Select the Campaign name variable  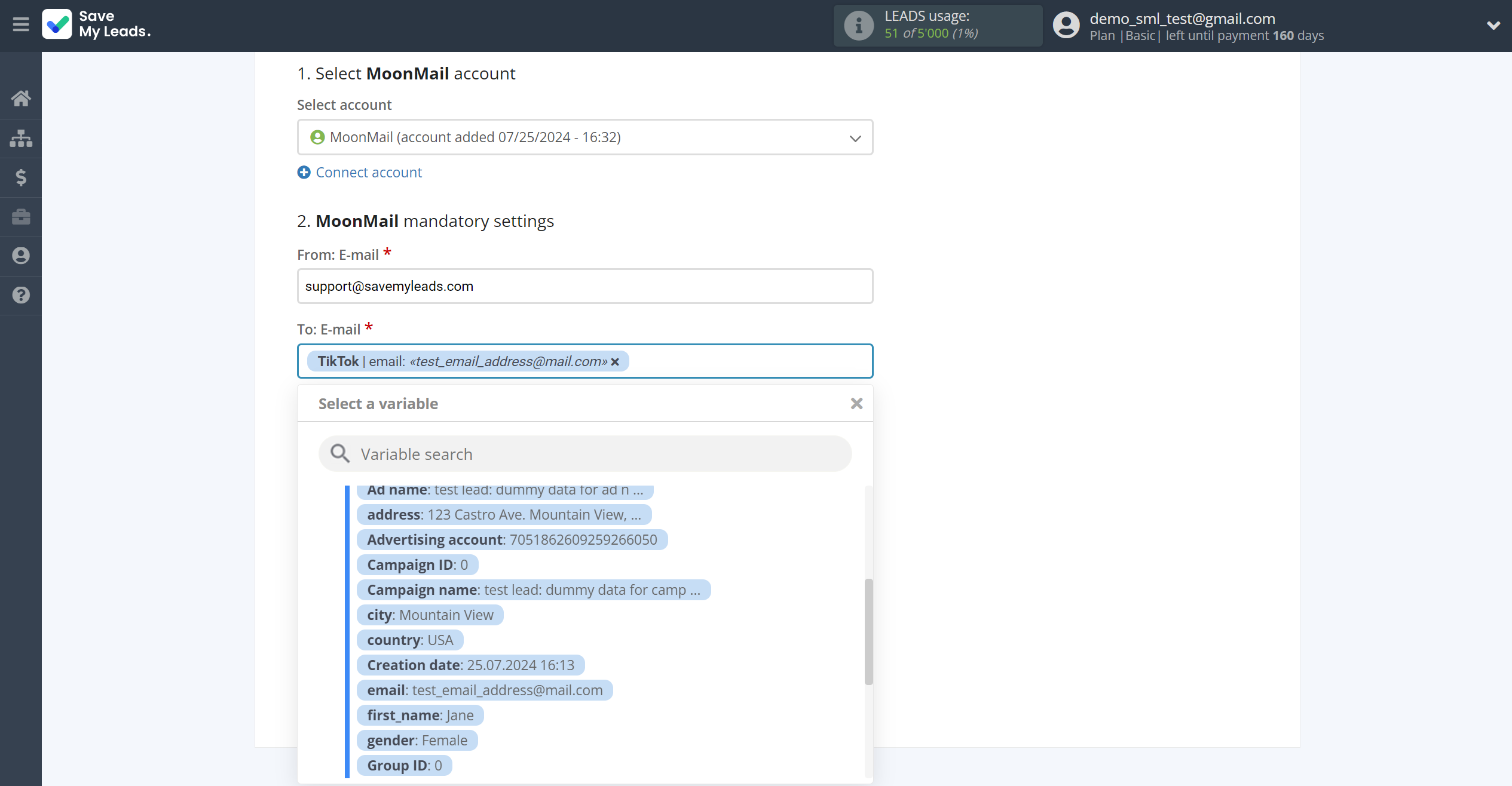(534, 590)
